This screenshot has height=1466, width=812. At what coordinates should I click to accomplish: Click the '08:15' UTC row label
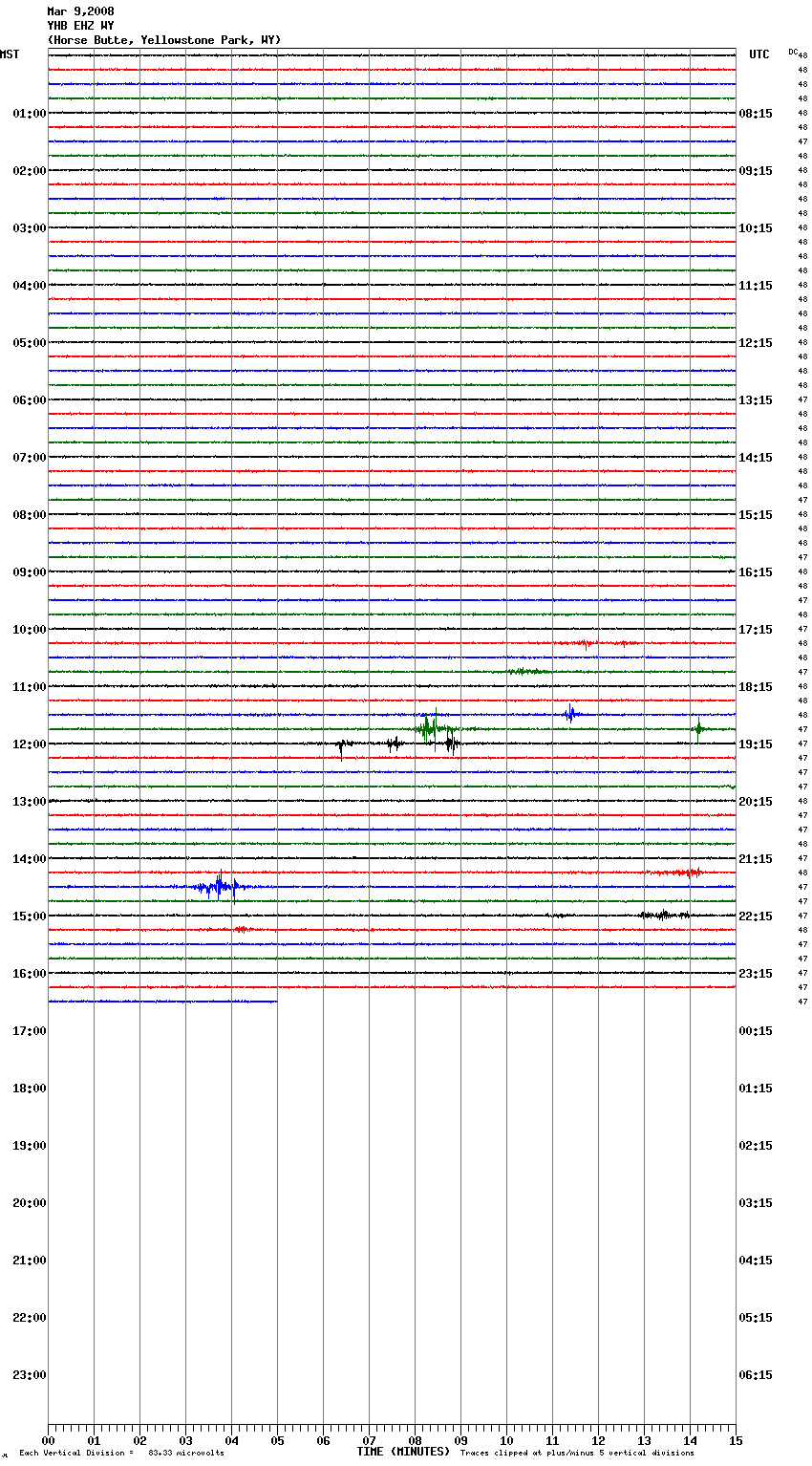[x=756, y=114]
